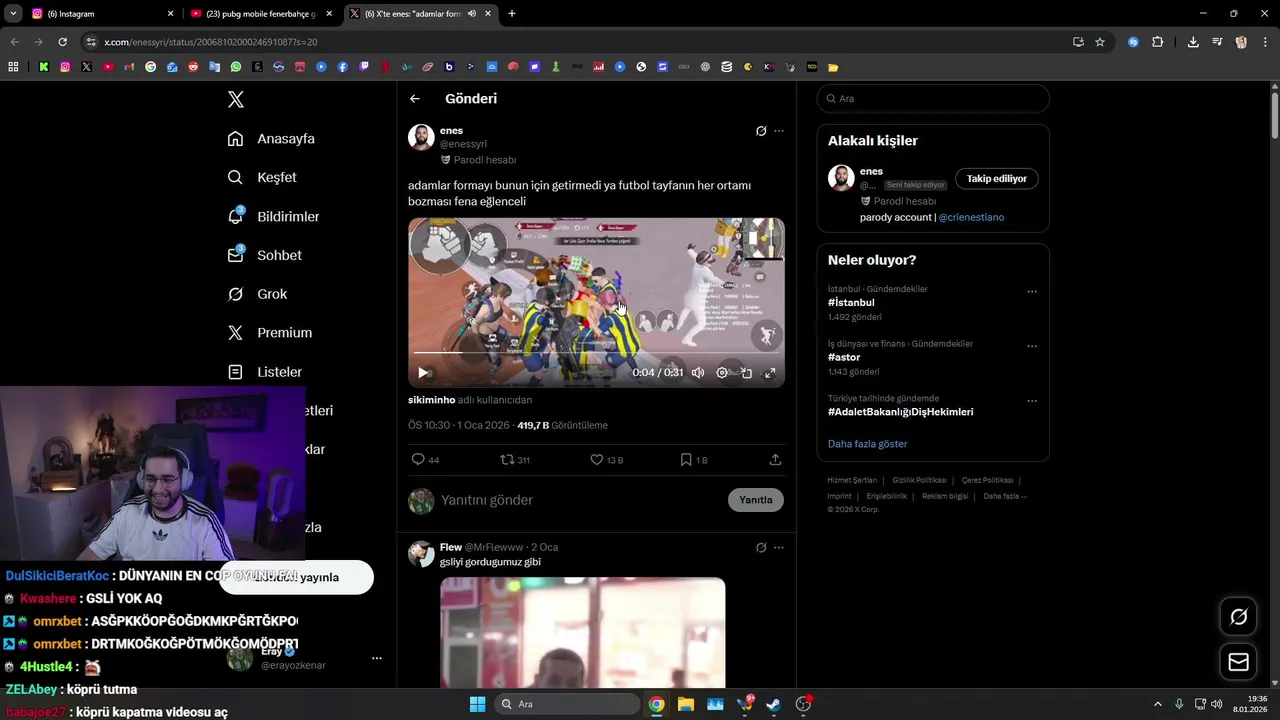Open more options on enes post
The width and height of the screenshot is (1280, 720).
tap(779, 131)
